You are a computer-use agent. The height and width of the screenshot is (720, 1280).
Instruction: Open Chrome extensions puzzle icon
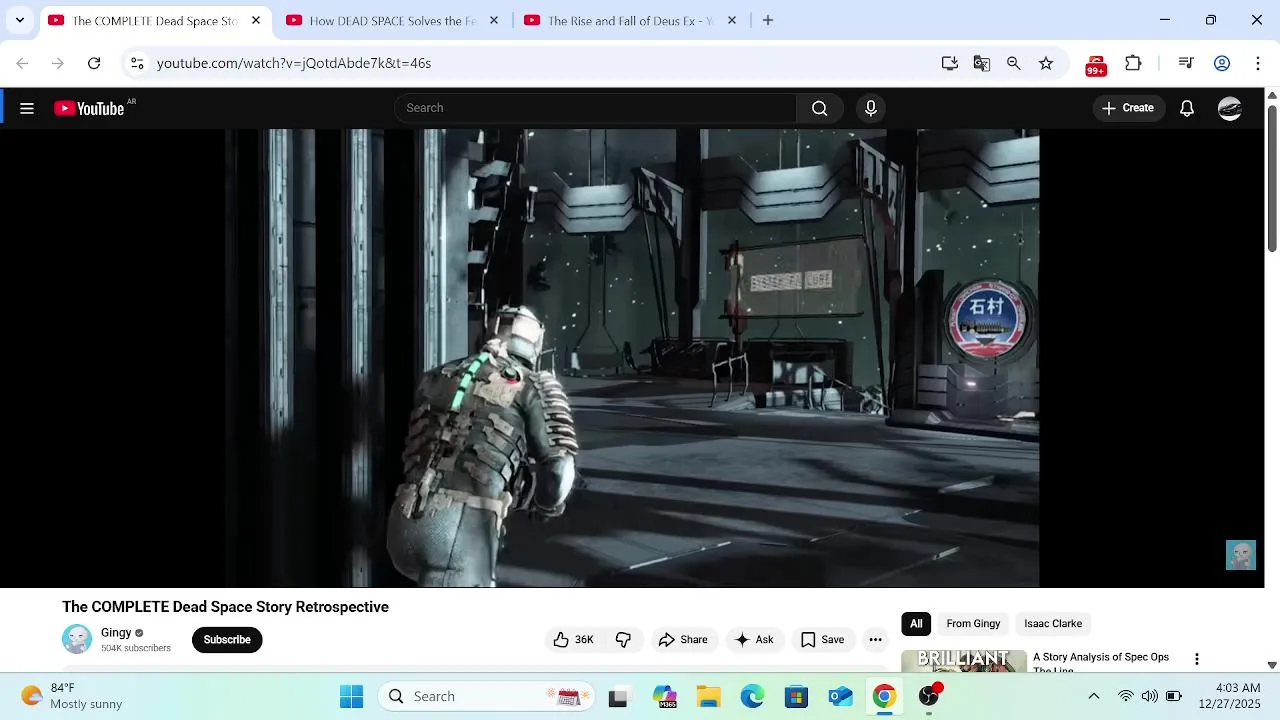(x=1133, y=63)
